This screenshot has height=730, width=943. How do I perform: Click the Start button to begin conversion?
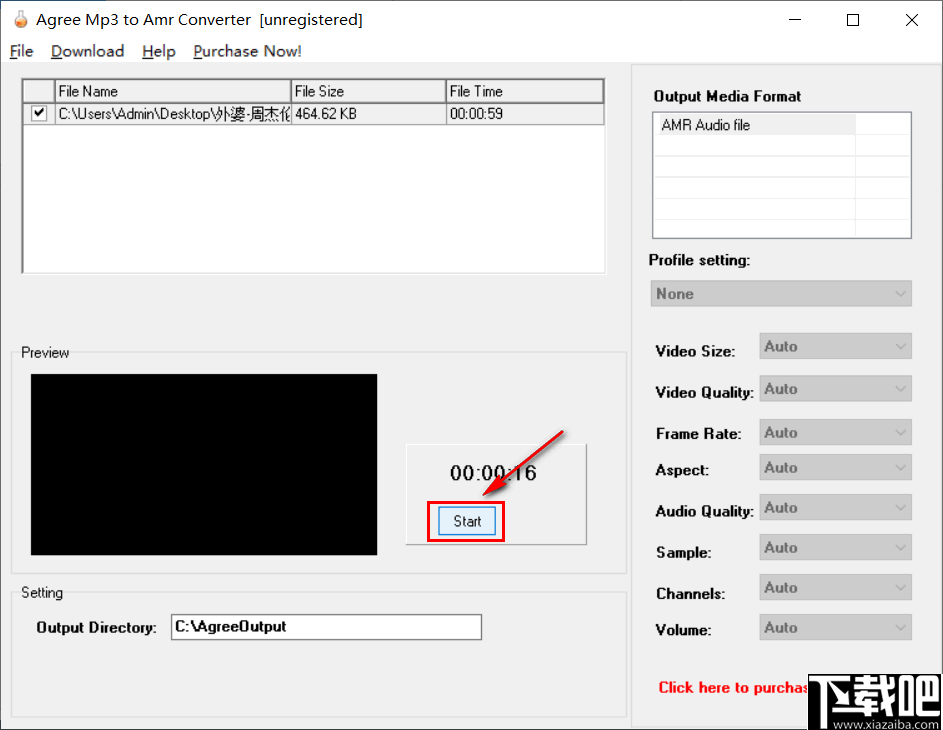coord(465,521)
